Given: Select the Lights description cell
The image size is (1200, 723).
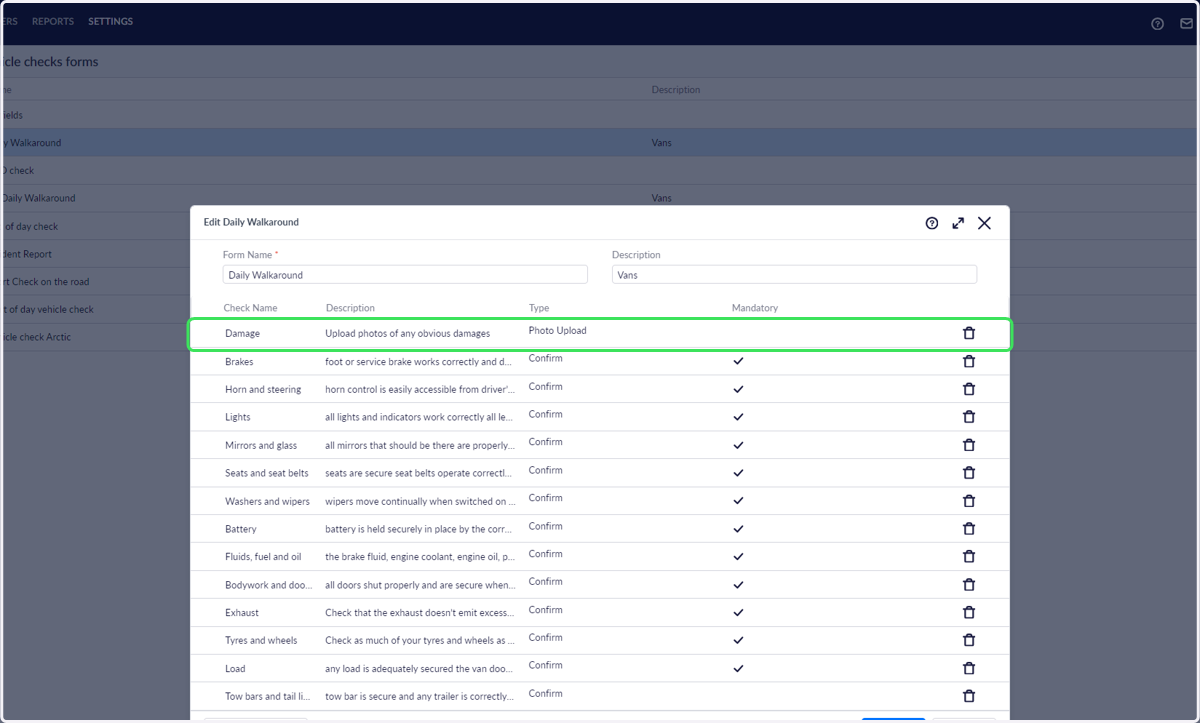Looking at the screenshot, I should (419, 417).
